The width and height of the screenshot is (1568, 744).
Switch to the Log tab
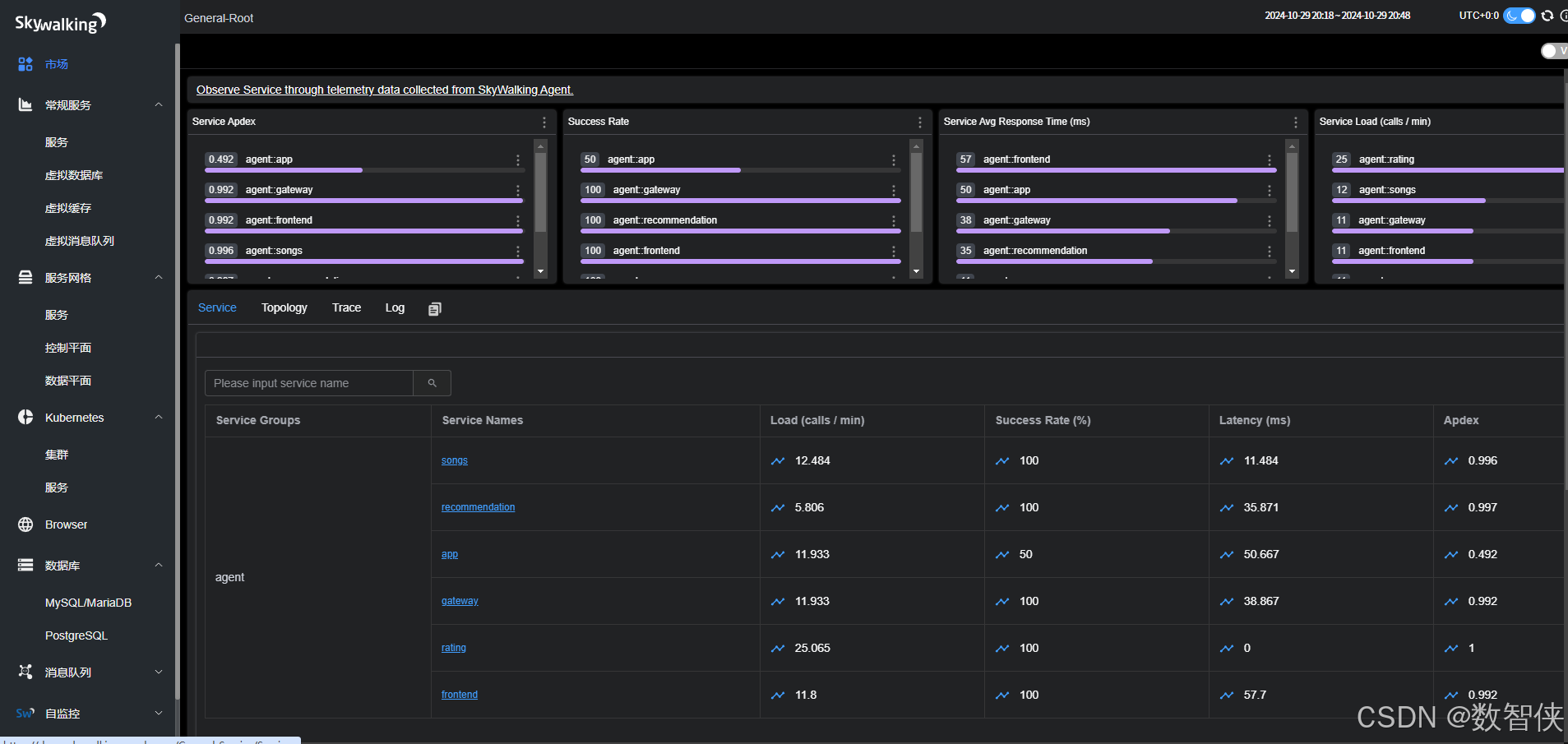click(395, 307)
